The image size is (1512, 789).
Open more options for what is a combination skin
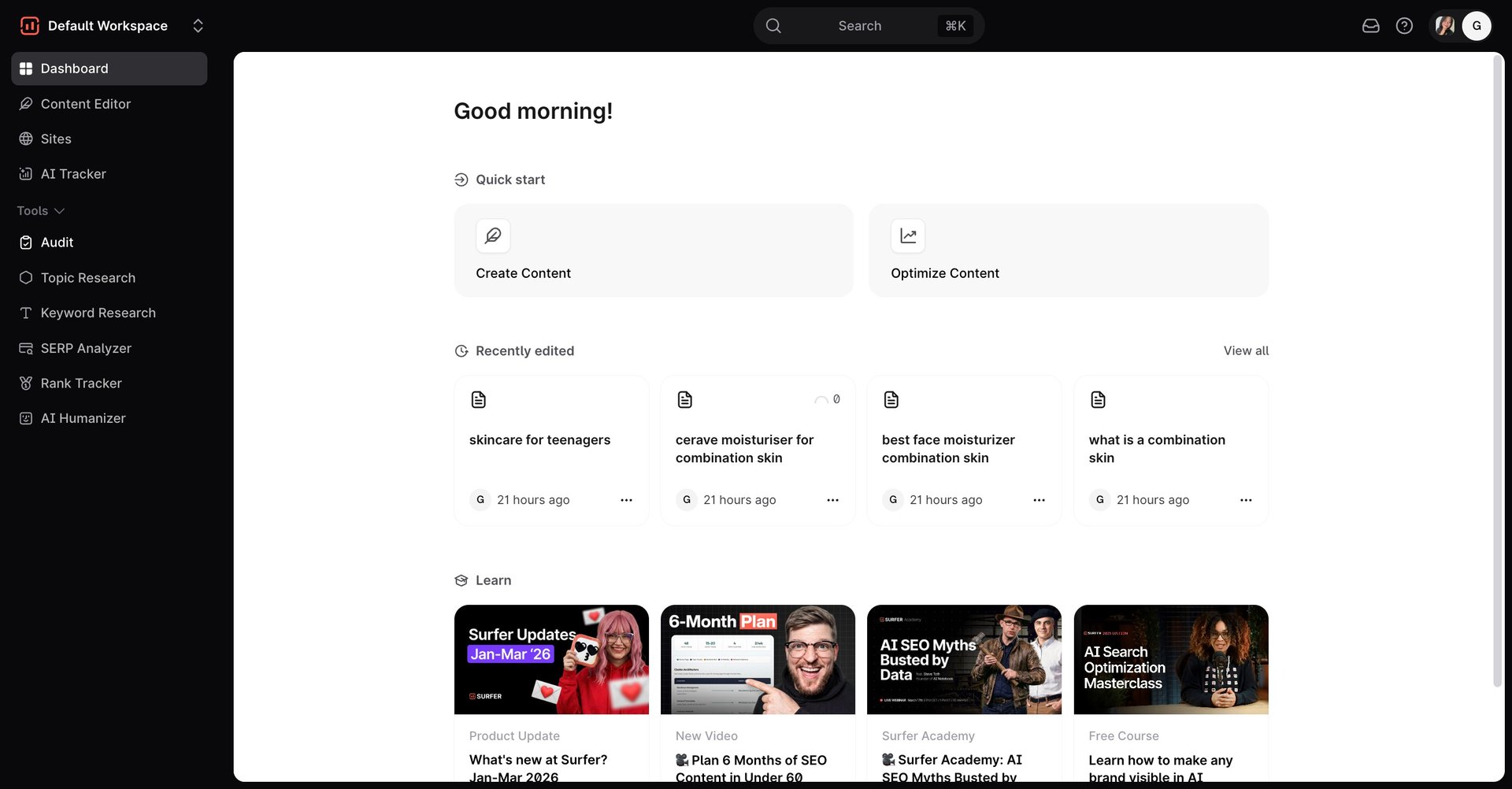click(1246, 500)
